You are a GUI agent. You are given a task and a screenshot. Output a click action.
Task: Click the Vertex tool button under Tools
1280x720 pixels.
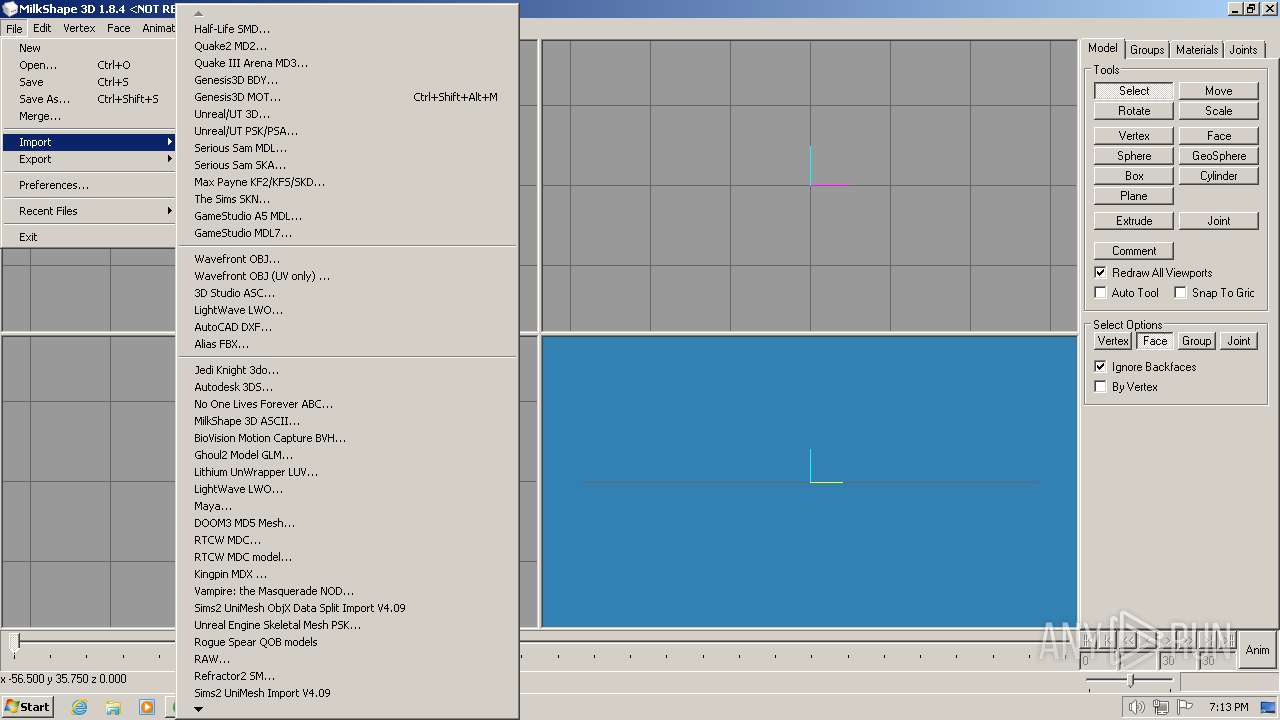click(1134, 136)
